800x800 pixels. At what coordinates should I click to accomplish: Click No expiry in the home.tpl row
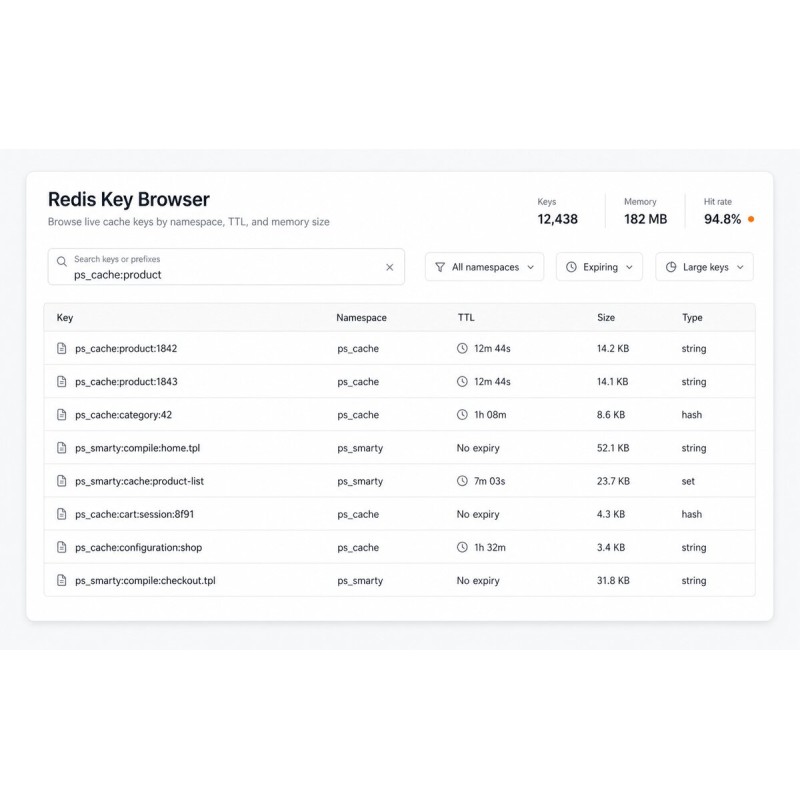478,448
